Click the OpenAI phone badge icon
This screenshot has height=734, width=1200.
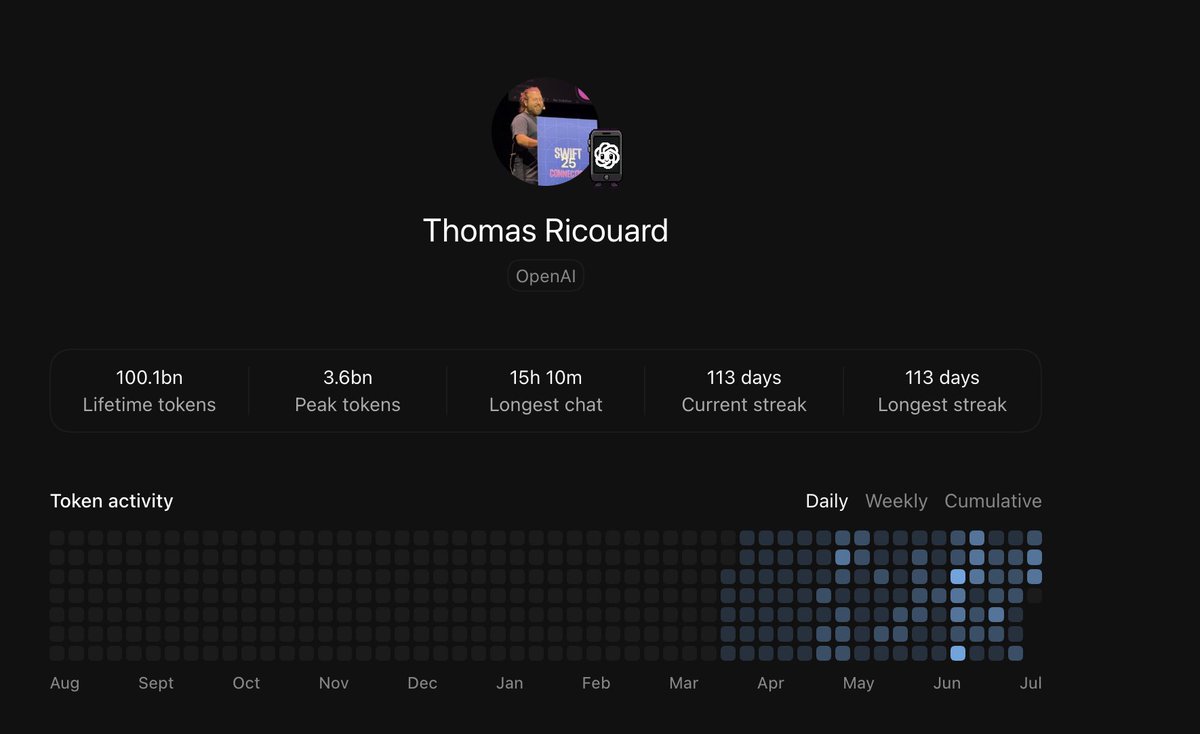(606, 158)
